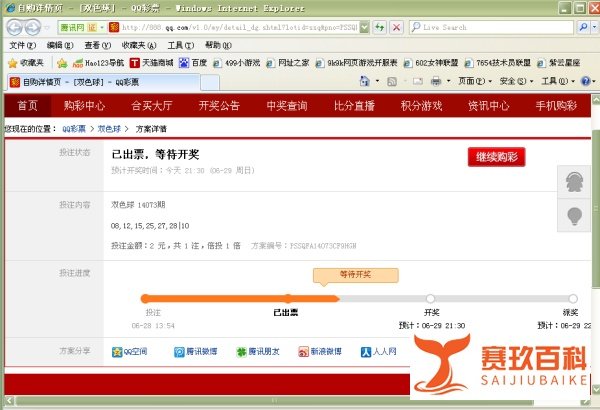Open the Hao123导航 bookmark

click(98, 63)
